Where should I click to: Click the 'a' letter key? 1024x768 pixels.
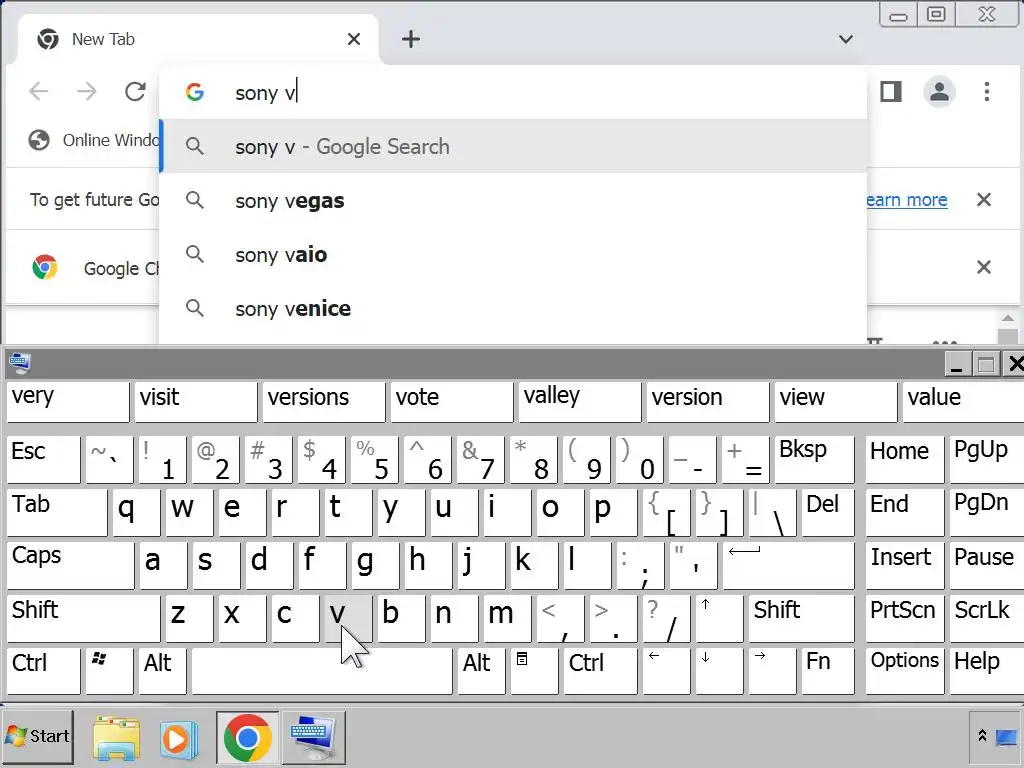pos(163,566)
